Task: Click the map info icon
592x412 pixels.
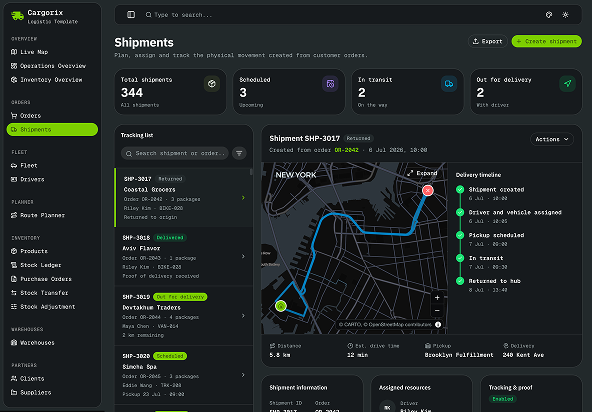Action: (x=438, y=324)
